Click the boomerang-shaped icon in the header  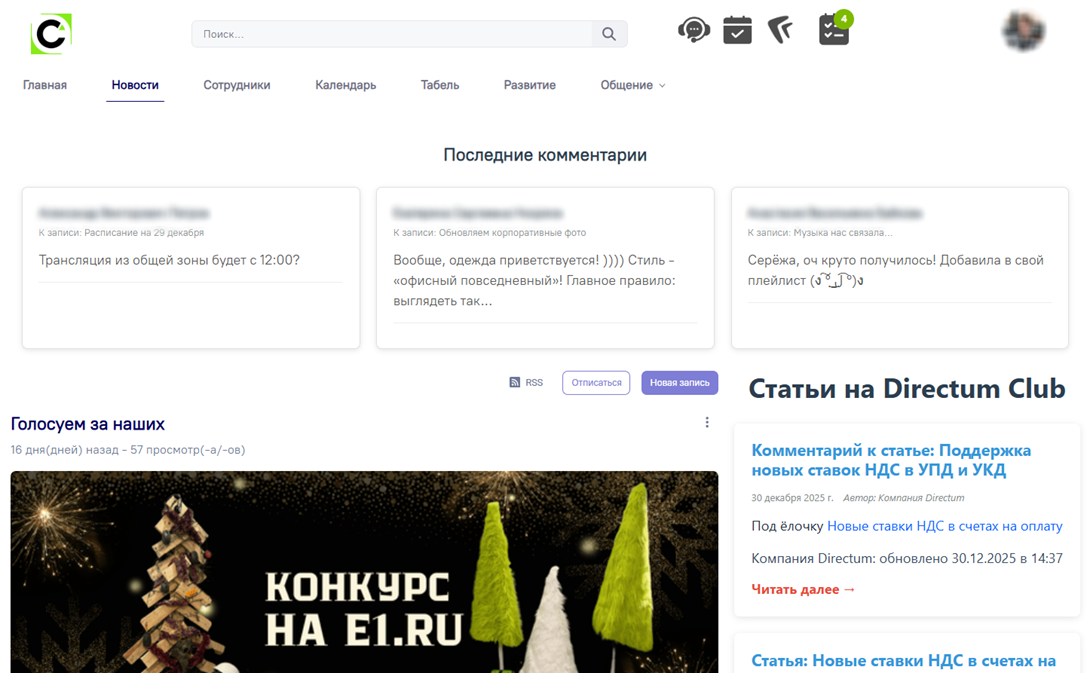(x=780, y=31)
